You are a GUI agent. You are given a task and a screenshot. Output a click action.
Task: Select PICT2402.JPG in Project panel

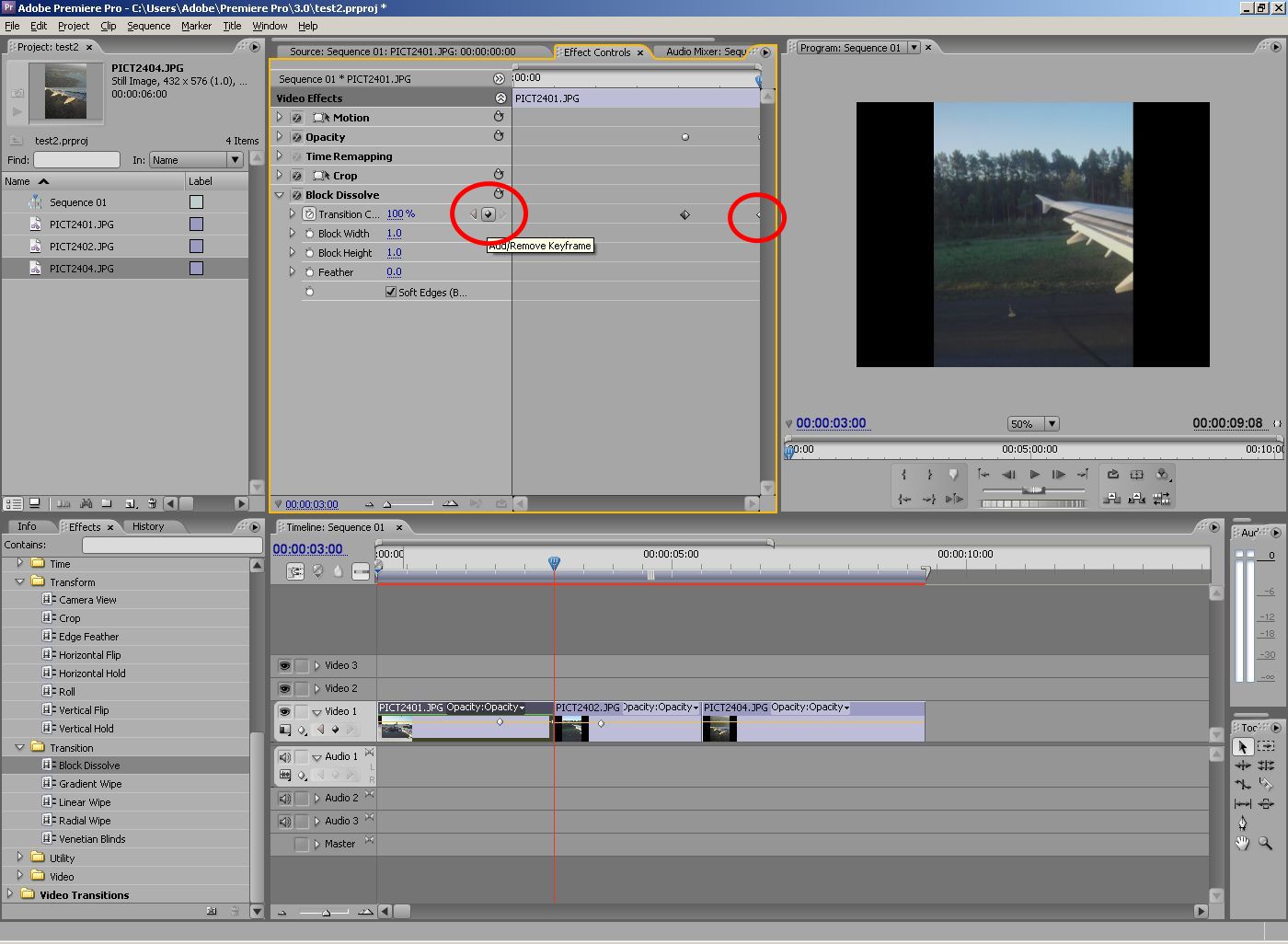click(82, 247)
